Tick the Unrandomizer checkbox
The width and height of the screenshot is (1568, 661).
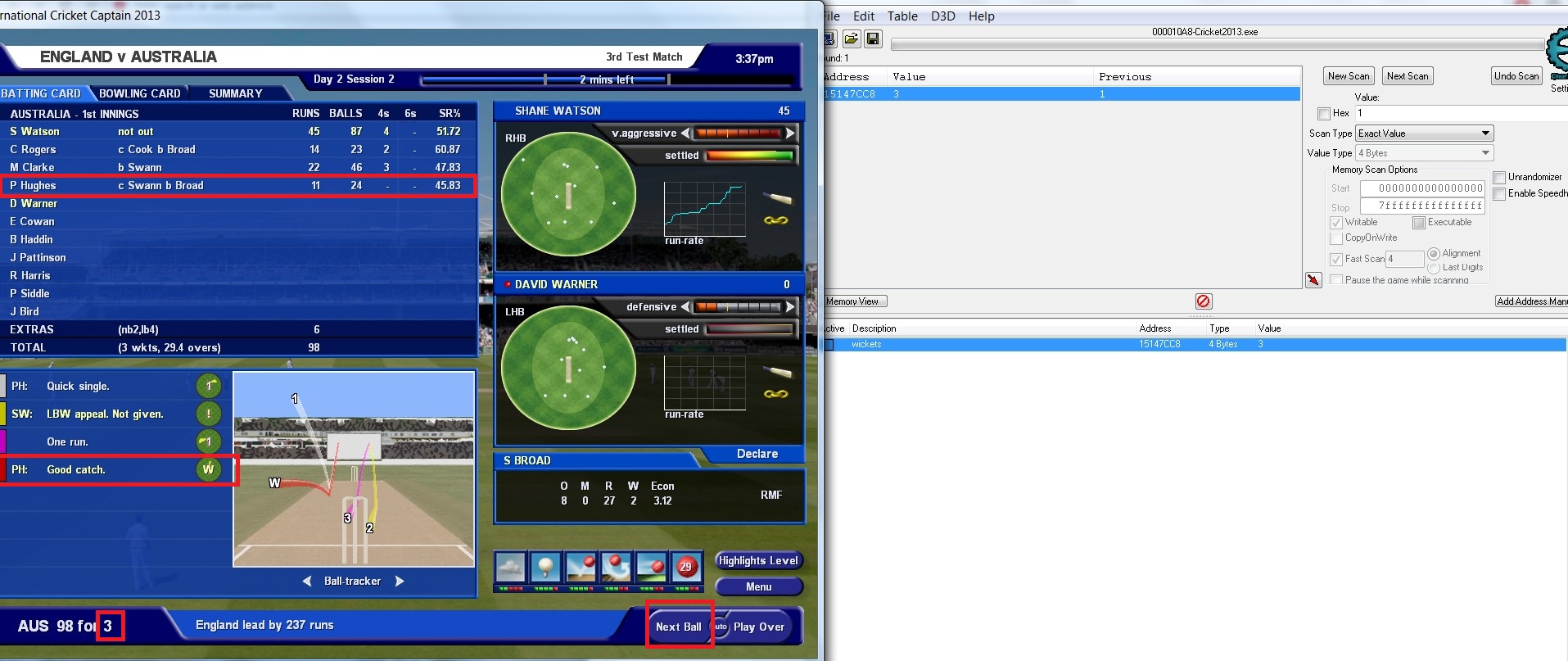1499,178
